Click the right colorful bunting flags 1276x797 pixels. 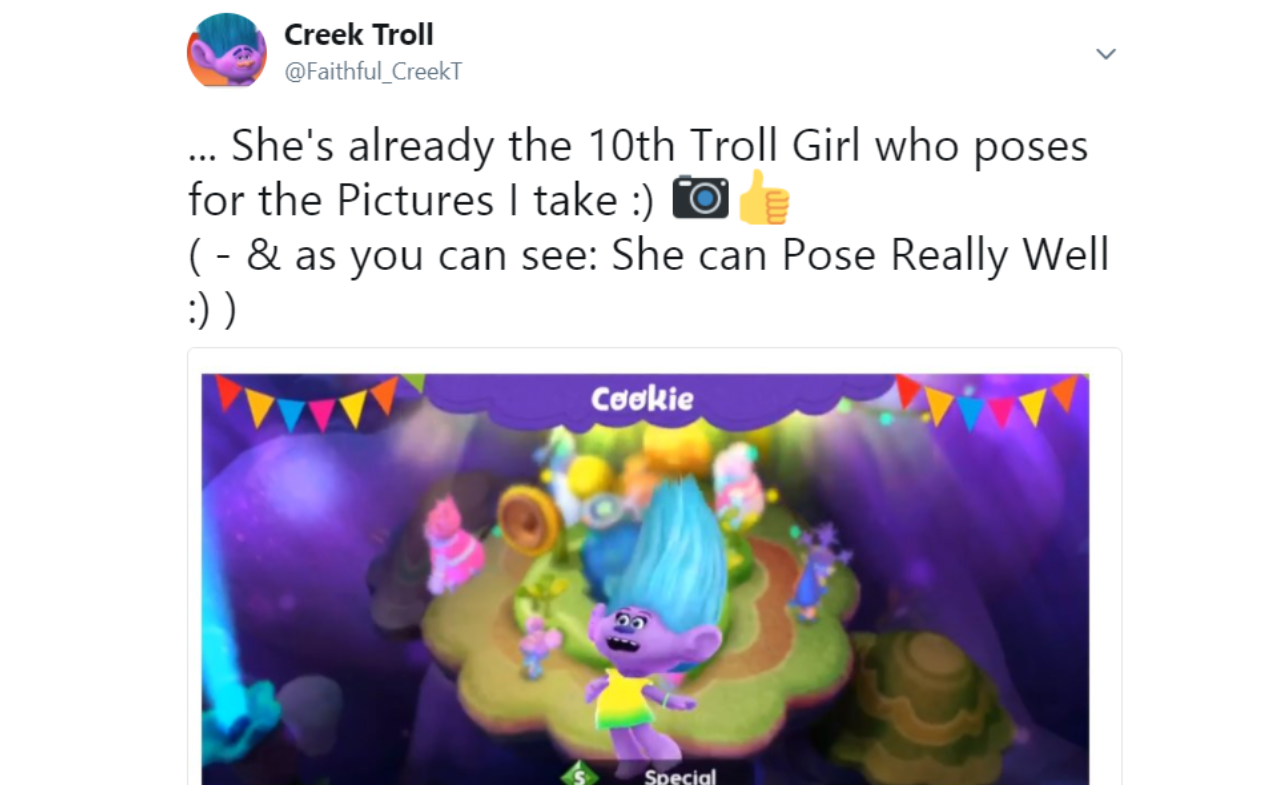985,400
